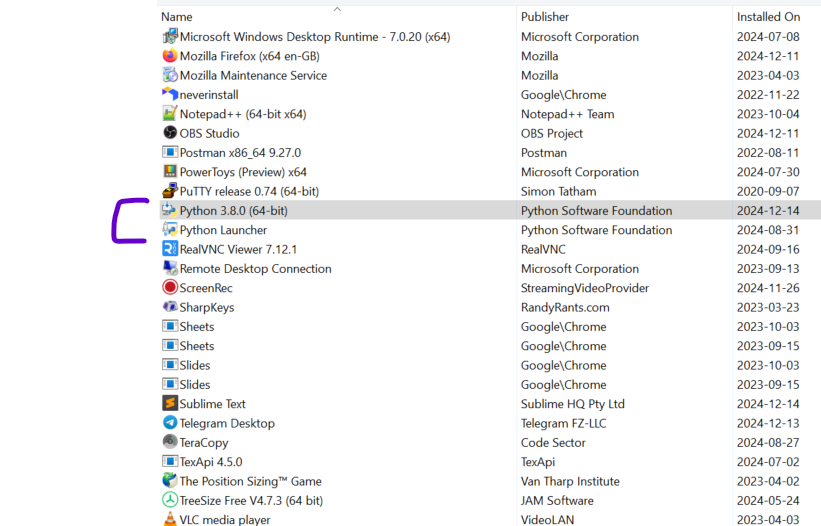Image resolution: width=821 pixels, height=526 pixels.
Task: Select the Python Launcher entry
Action: point(223,230)
